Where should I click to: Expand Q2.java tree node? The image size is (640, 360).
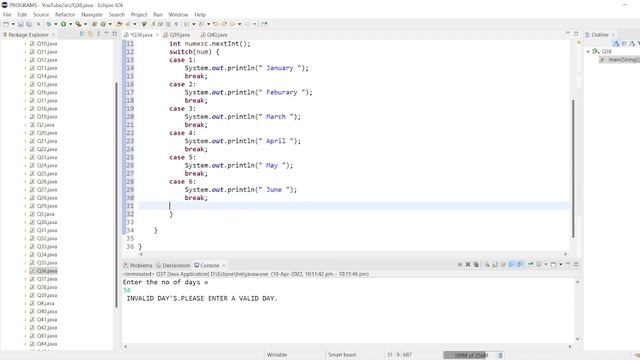pyautogui.click(x=25, y=125)
